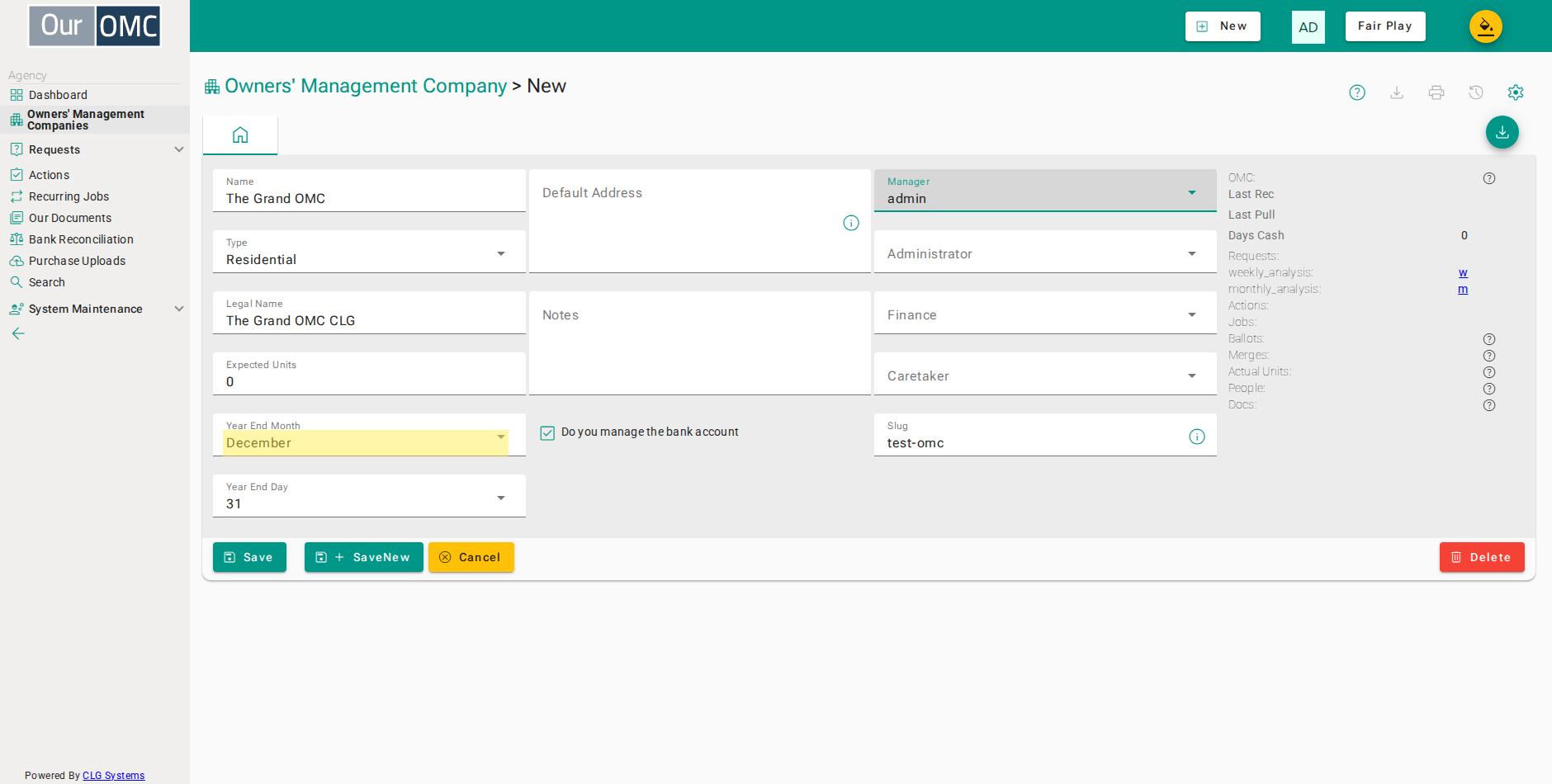Screen dimensions: 1552x784
Task: Open the Year End Day dropdown
Action: point(369,496)
